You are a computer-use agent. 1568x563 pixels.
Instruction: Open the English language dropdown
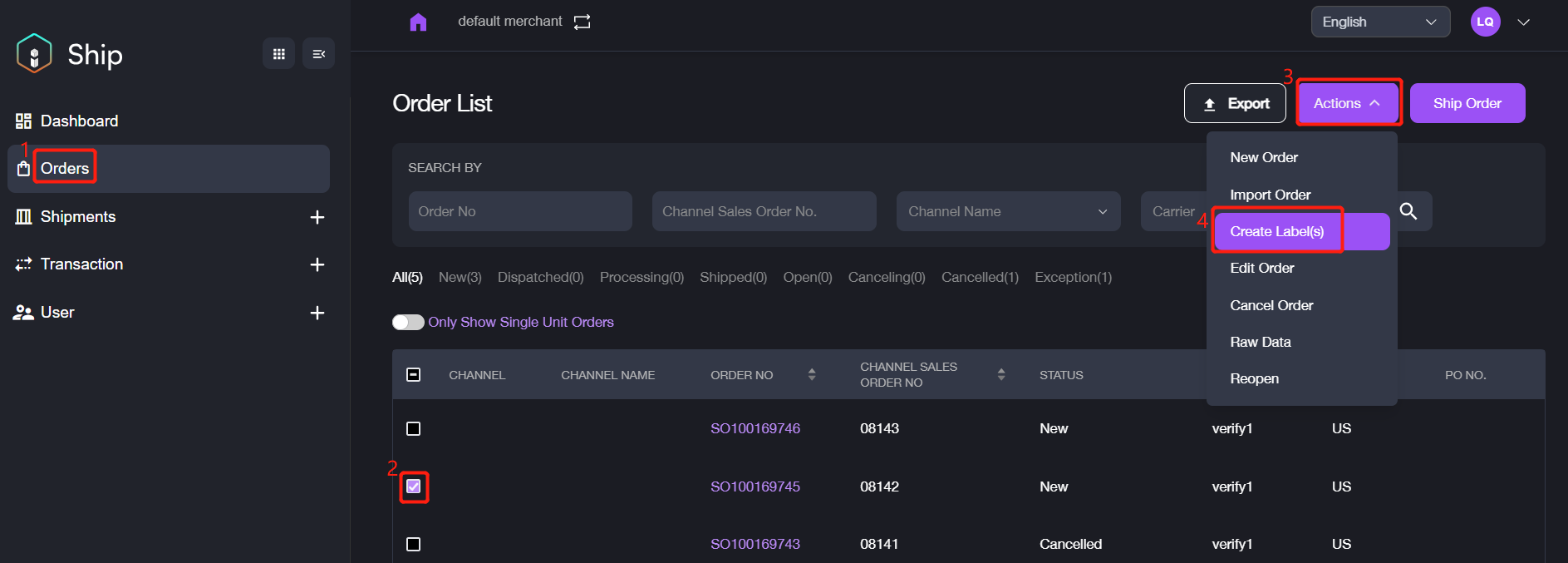[1380, 22]
